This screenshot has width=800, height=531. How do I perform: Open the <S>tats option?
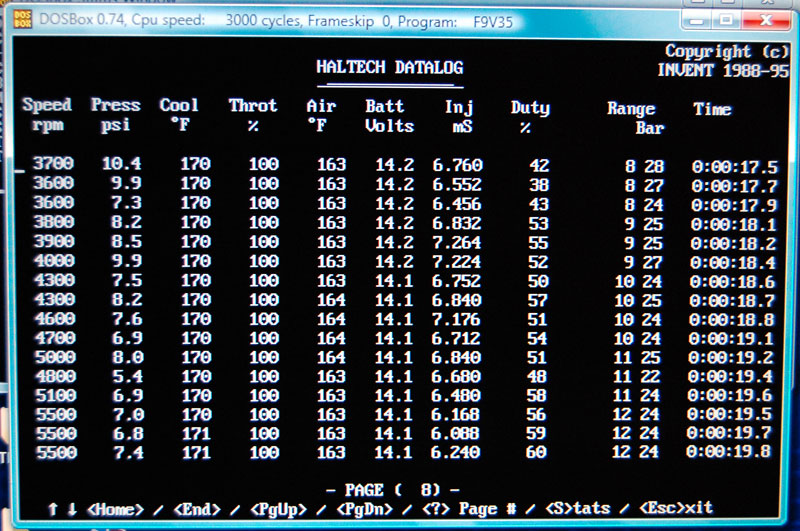pos(578,508)
